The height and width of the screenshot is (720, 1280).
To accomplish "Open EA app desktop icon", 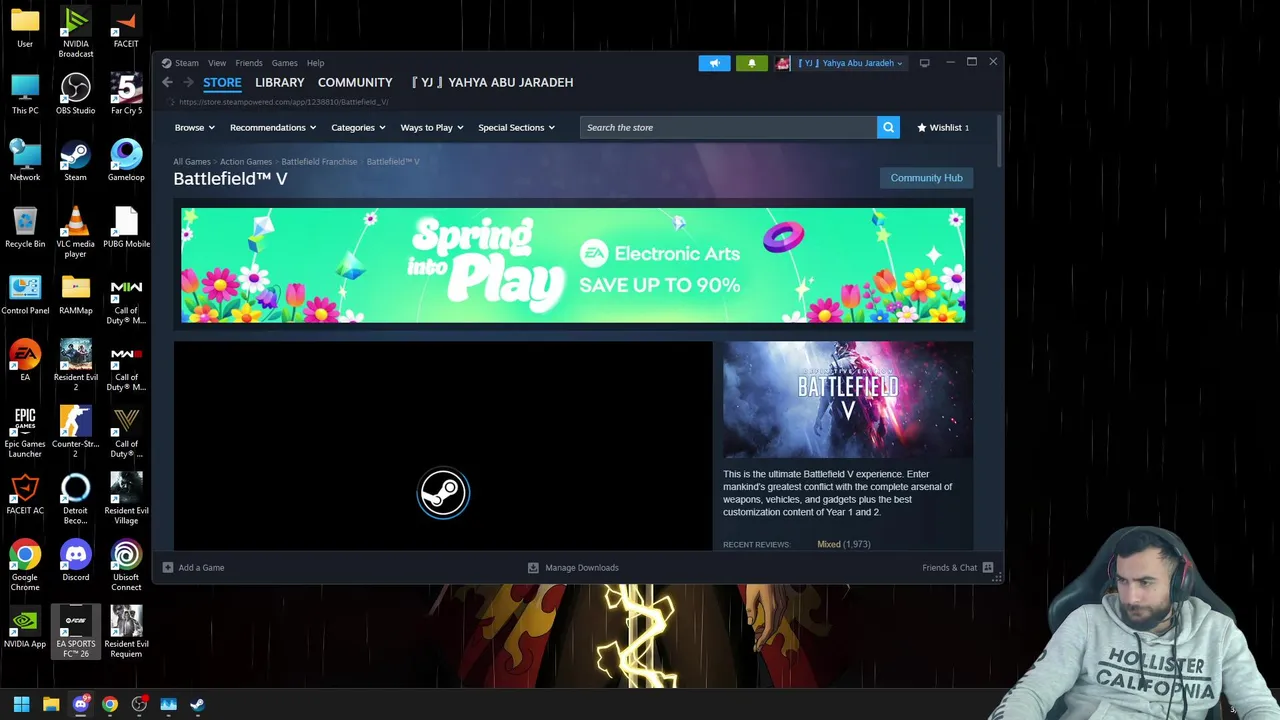I will [x=25, y=361].
